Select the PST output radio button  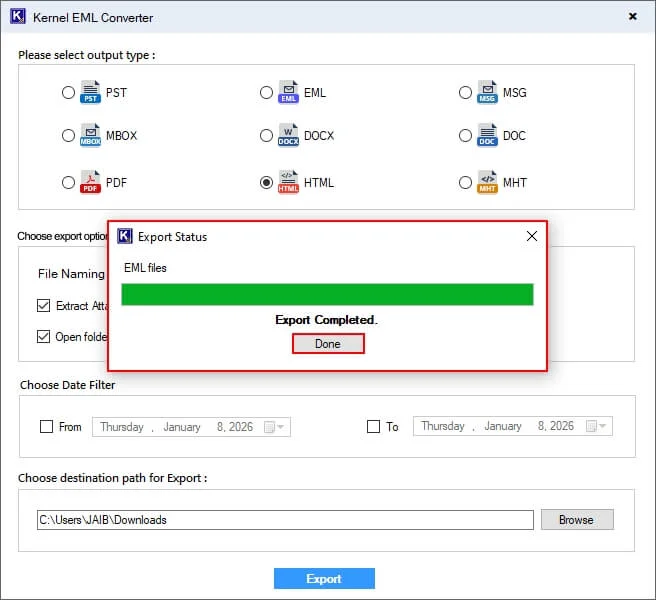coord(68,92)
